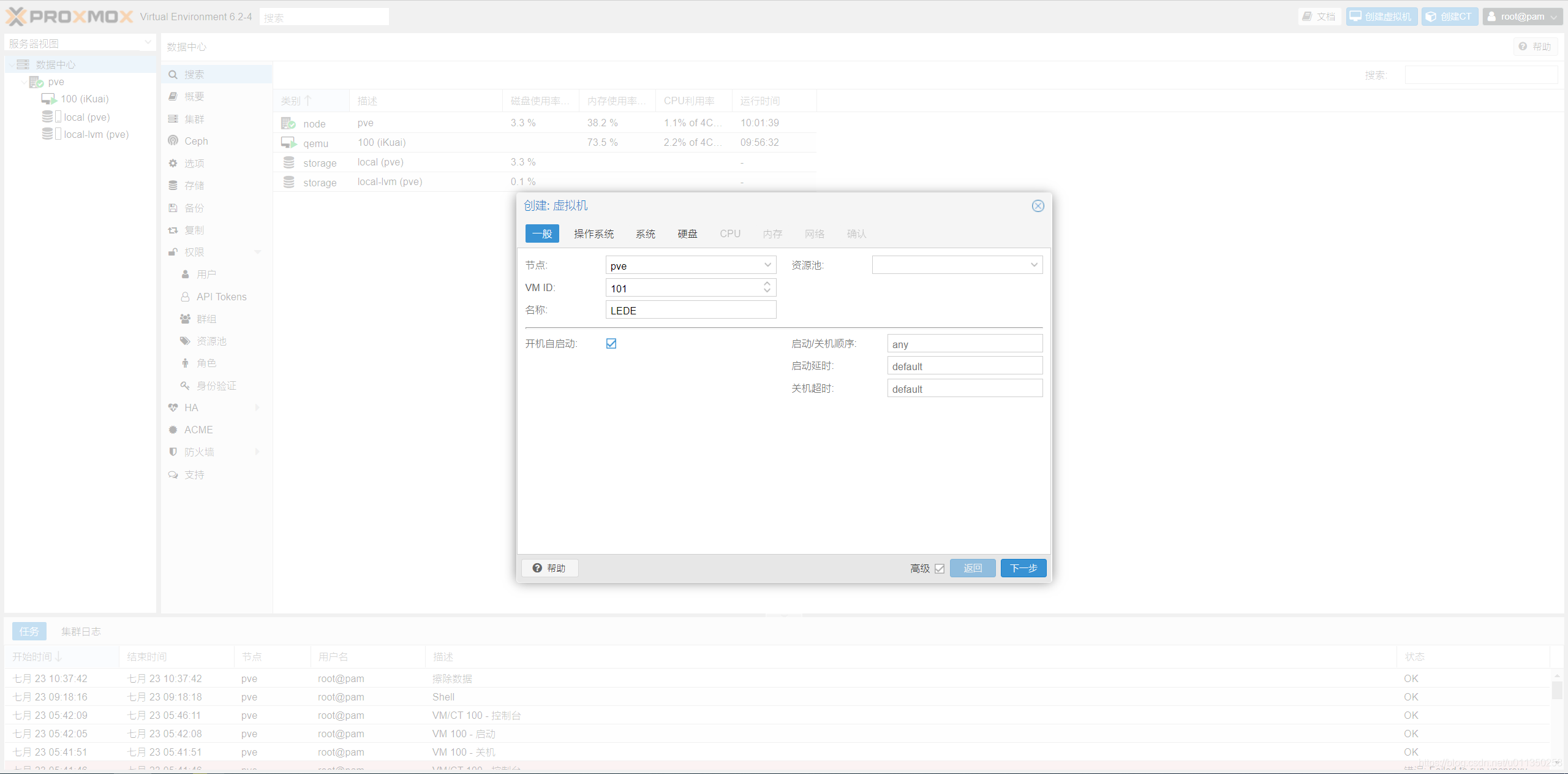Click the firewall shield icon
This screenshot has width=1568, height=774.
pyautogui.click(x=173, y=452)
